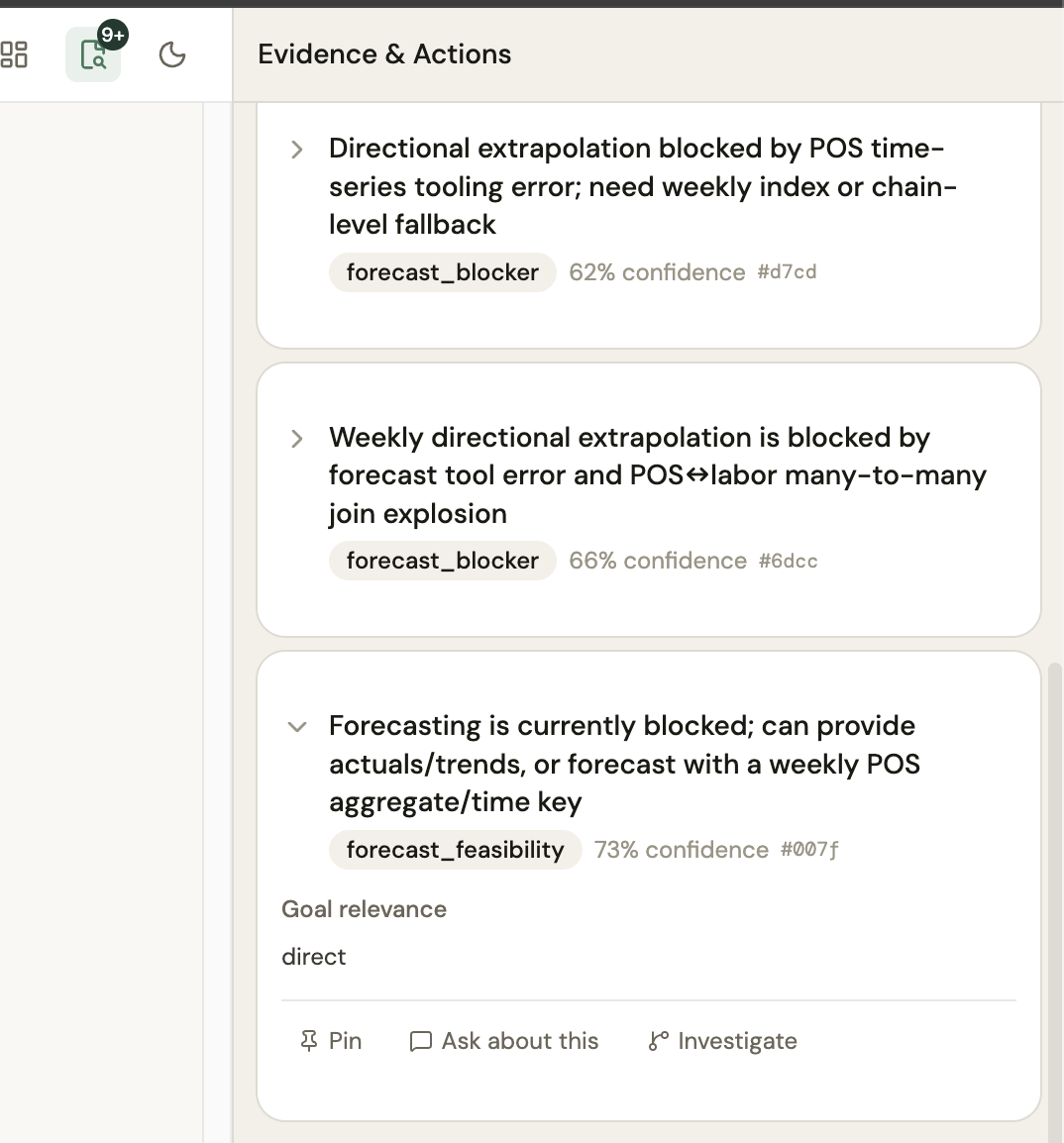Toggle dark mode with the moon icon
1064x1143 pixels.
(171, 54)
